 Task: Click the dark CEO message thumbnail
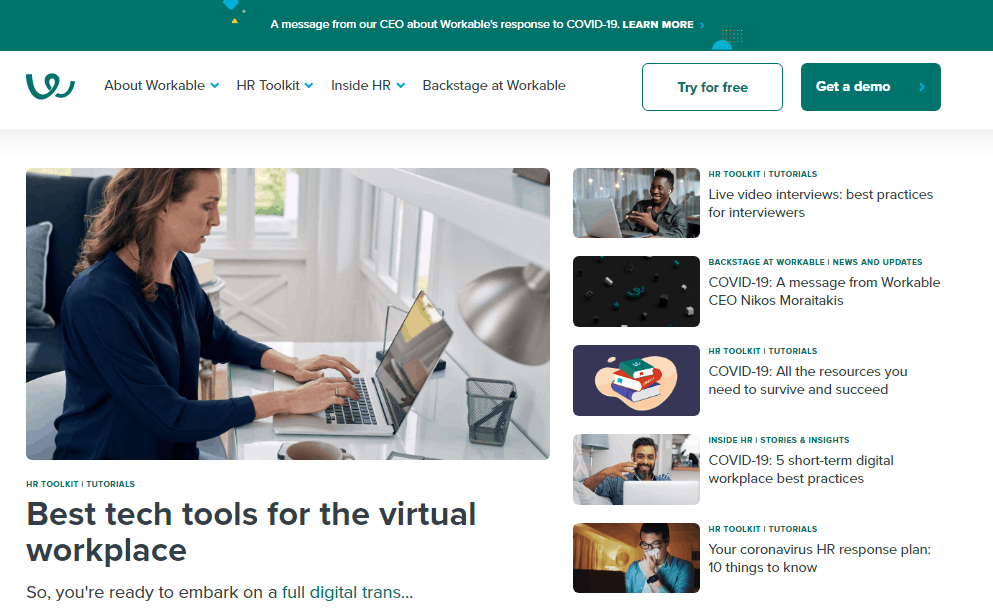tap(636, 291)
